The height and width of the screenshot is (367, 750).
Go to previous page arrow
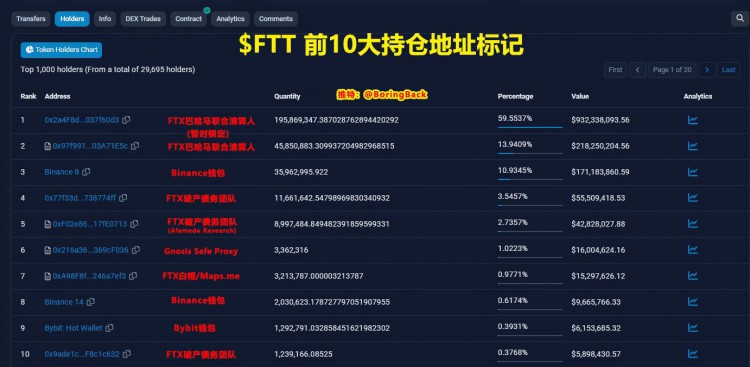[x=638, y=70]
